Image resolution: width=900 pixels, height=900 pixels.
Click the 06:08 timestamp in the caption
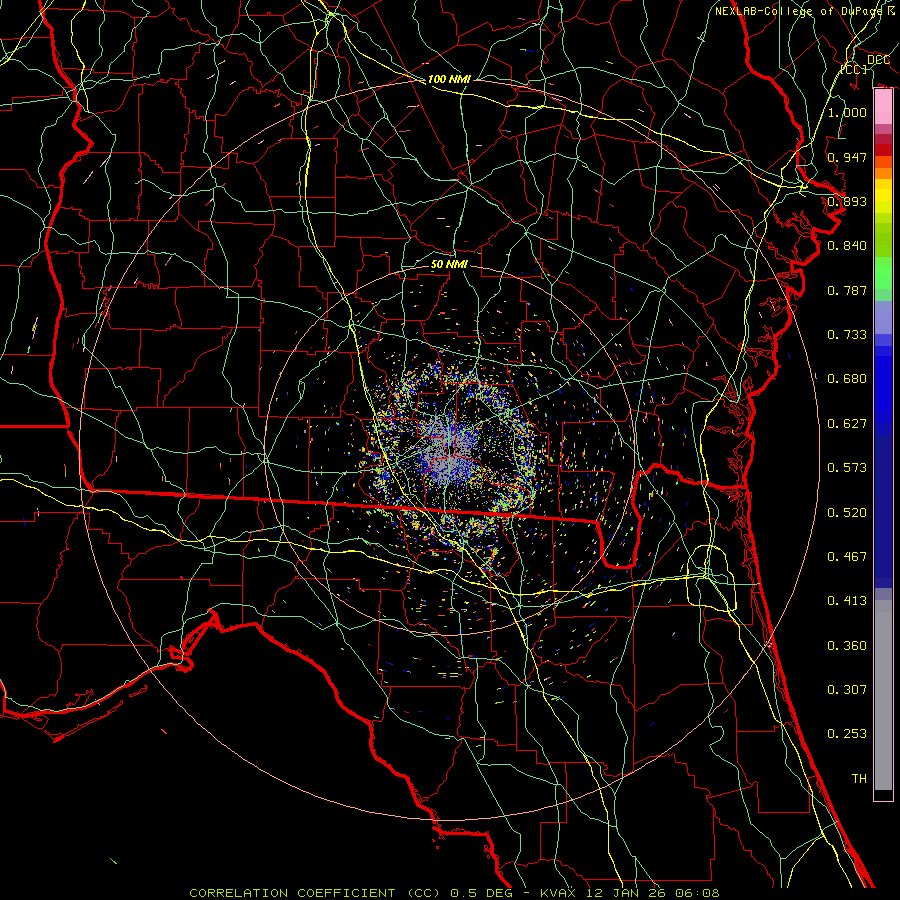click(x=699, y=893)
